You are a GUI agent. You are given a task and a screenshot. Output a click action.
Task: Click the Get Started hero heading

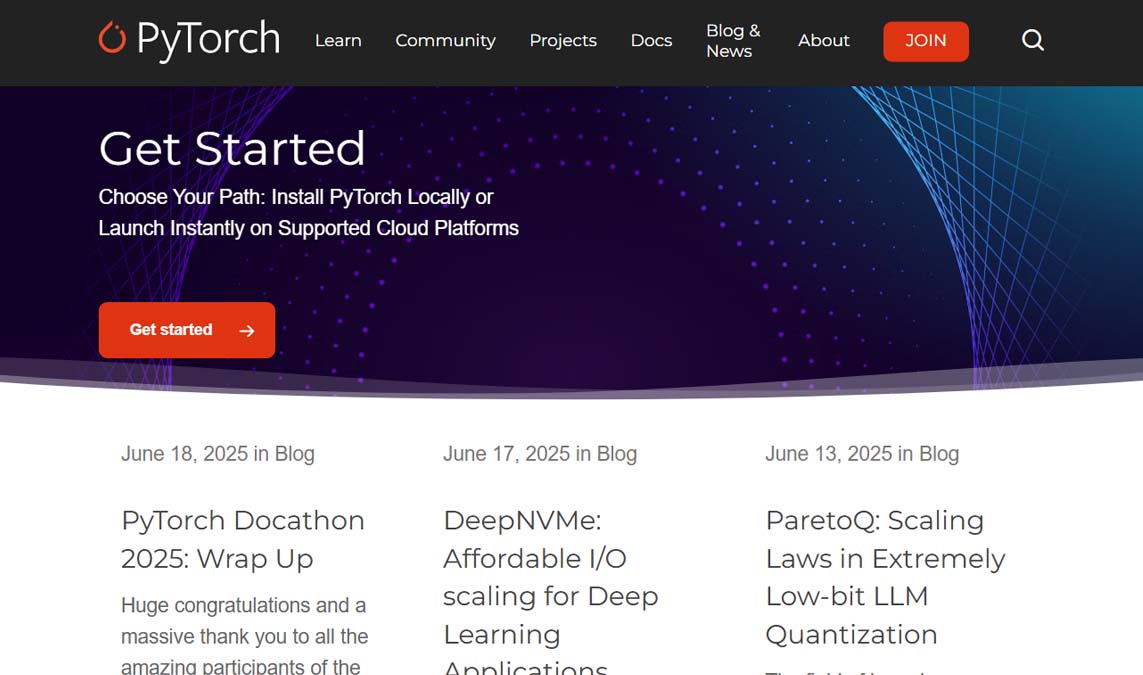[x=232, y=149]
